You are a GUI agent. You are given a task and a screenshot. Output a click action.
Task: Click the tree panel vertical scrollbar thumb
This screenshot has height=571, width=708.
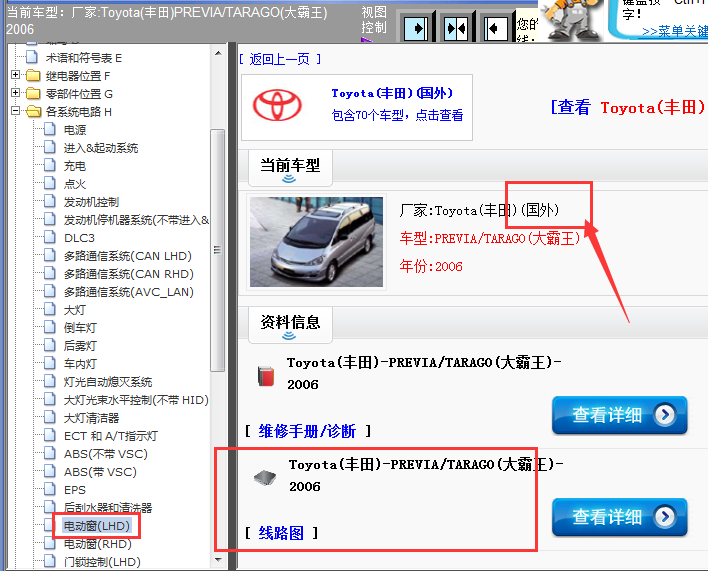(218, 250)
